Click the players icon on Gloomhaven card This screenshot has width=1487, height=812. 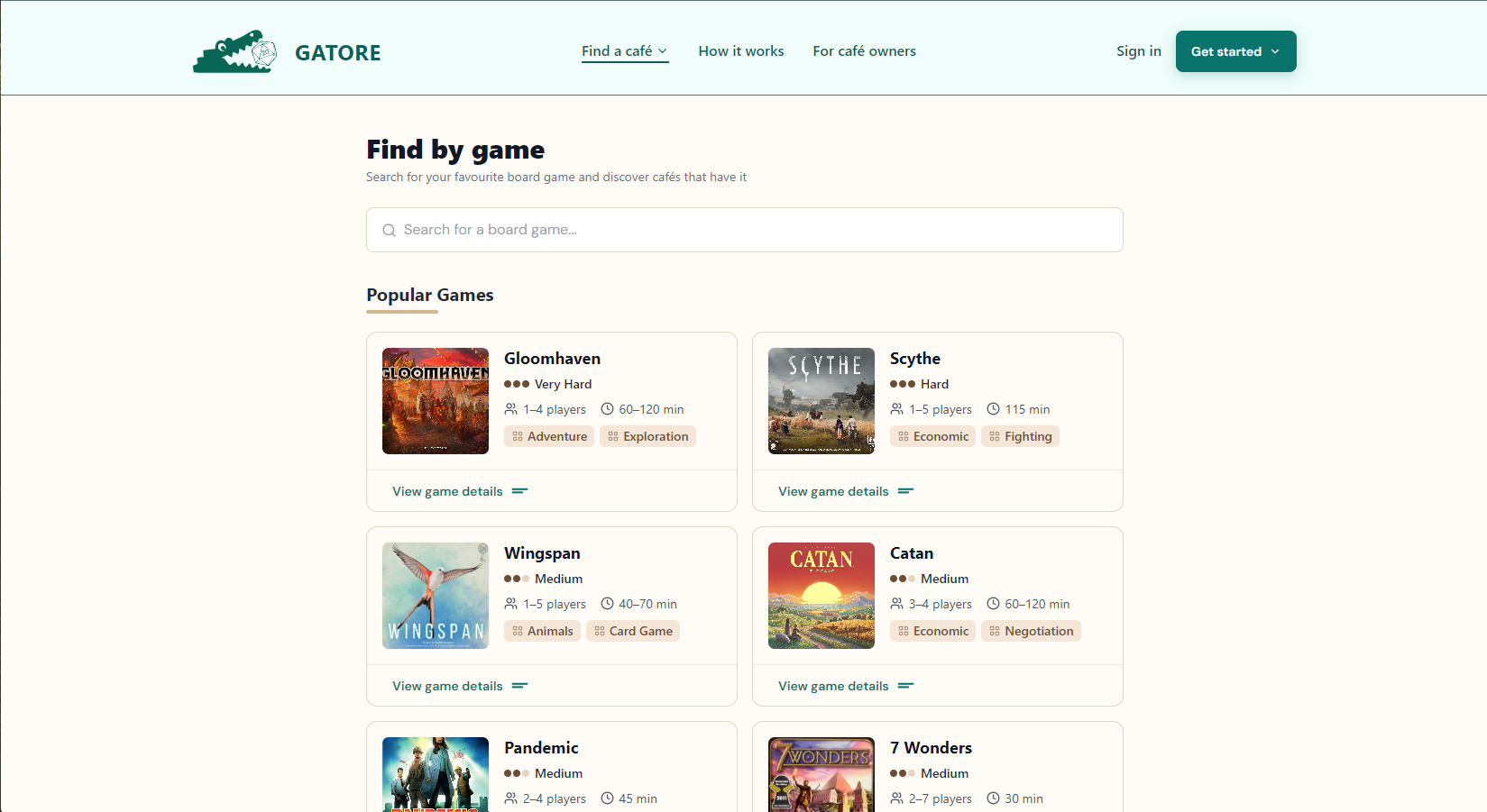click(x=511, y=409)
